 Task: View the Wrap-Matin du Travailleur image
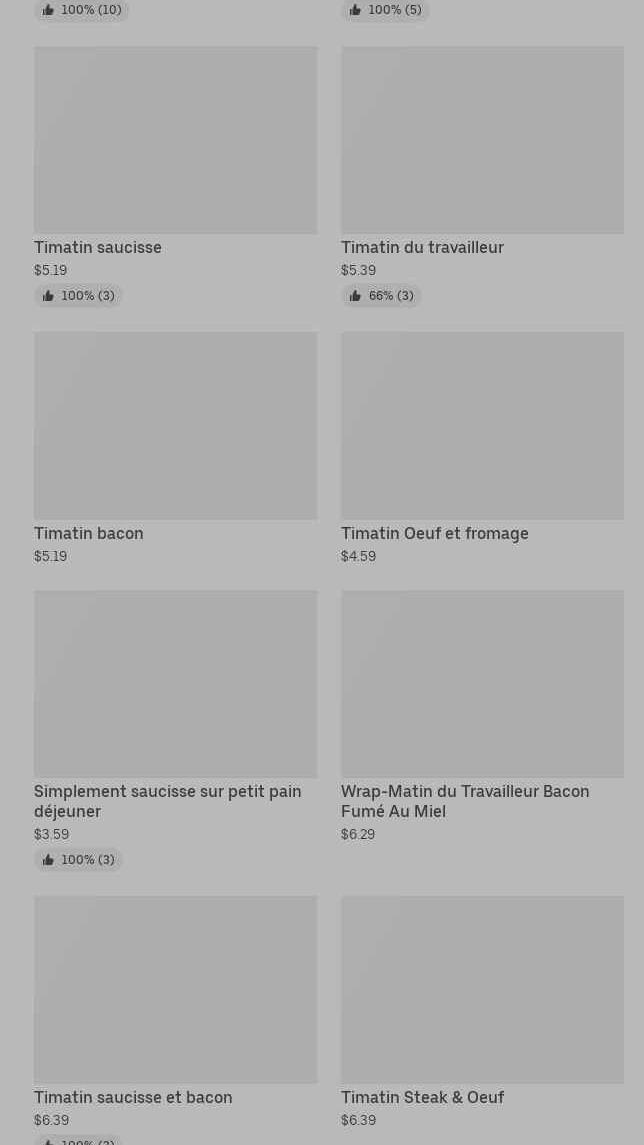pos(482,684)
